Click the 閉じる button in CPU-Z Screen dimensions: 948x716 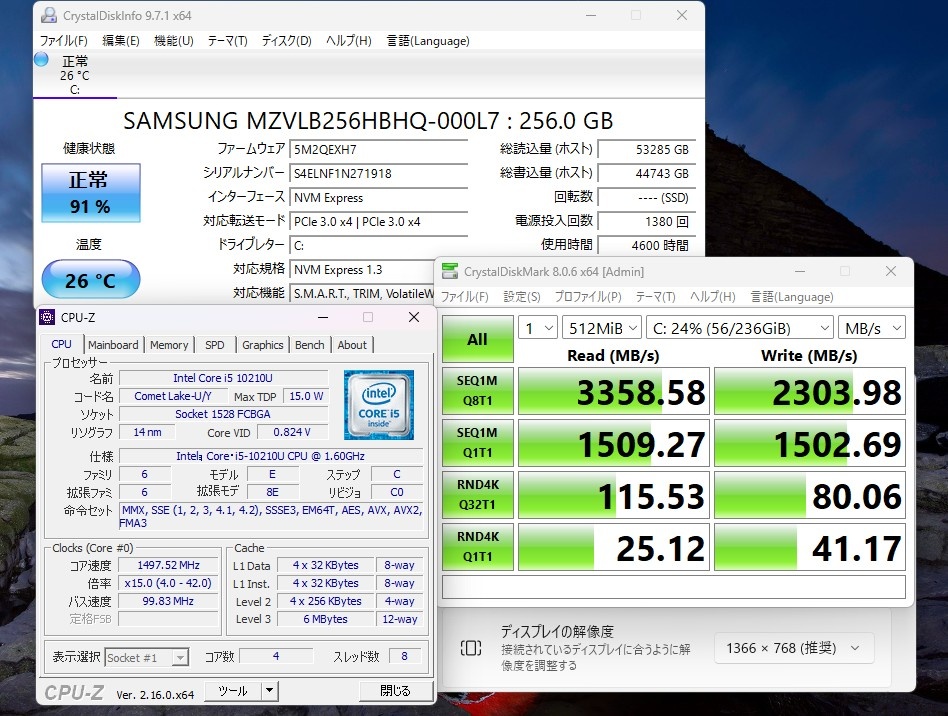(x=394, y=691)
